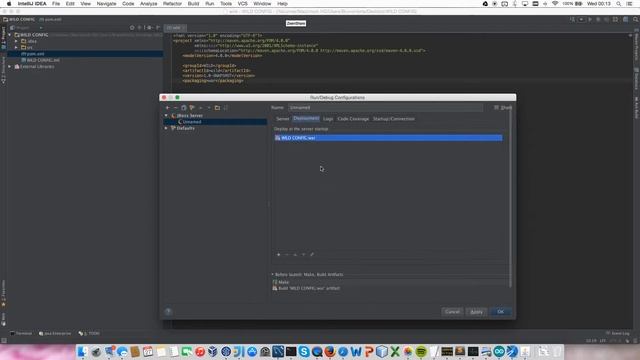Edit artifact using the pencil icon under deployment list

coord(312,255)
